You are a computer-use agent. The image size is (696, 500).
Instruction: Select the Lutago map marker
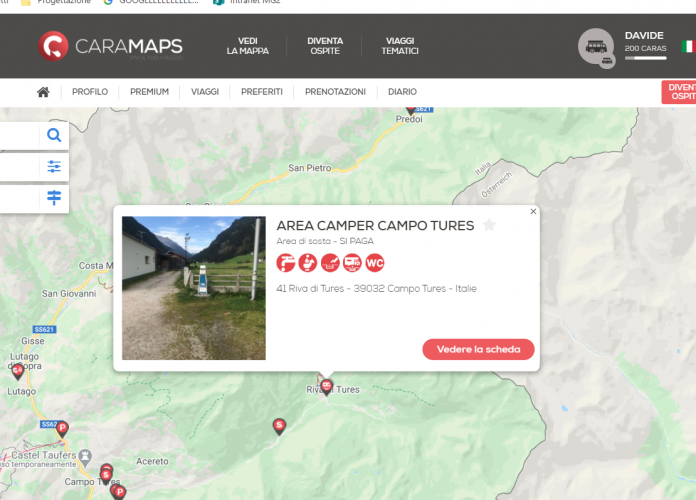pos(17,370)
